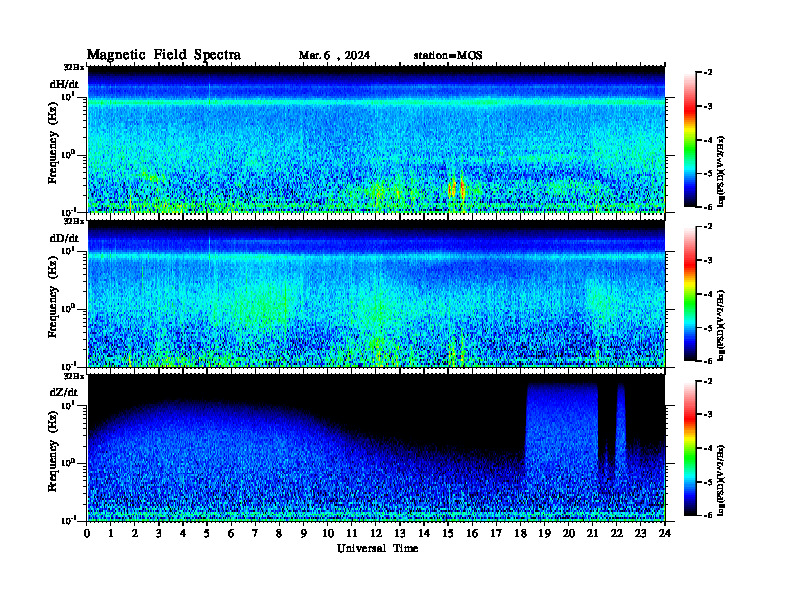Viewport: 792px width, 612px height.
Task: Click the 10^0 frequency tick of dH/dt panel
Action: [x=68, y=154]
